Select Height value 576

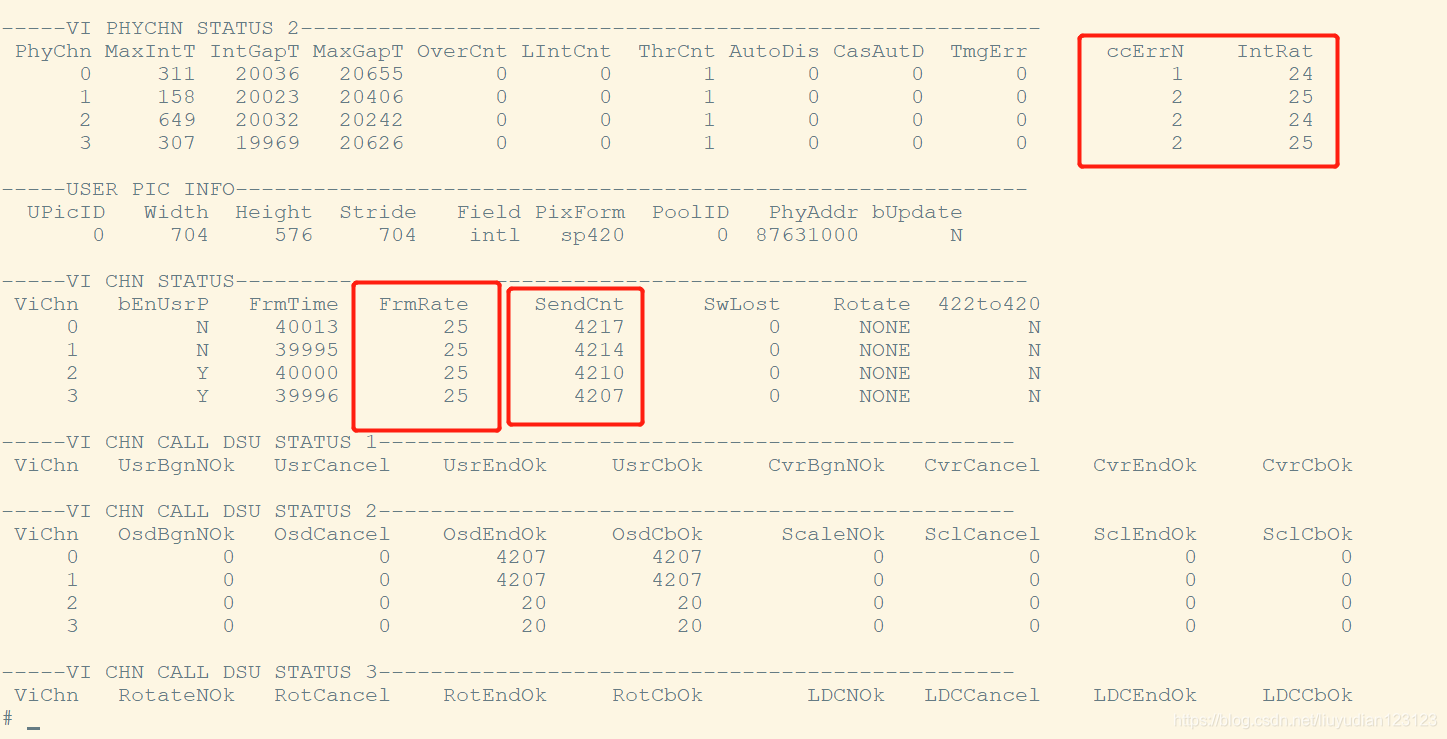(293, 235)
